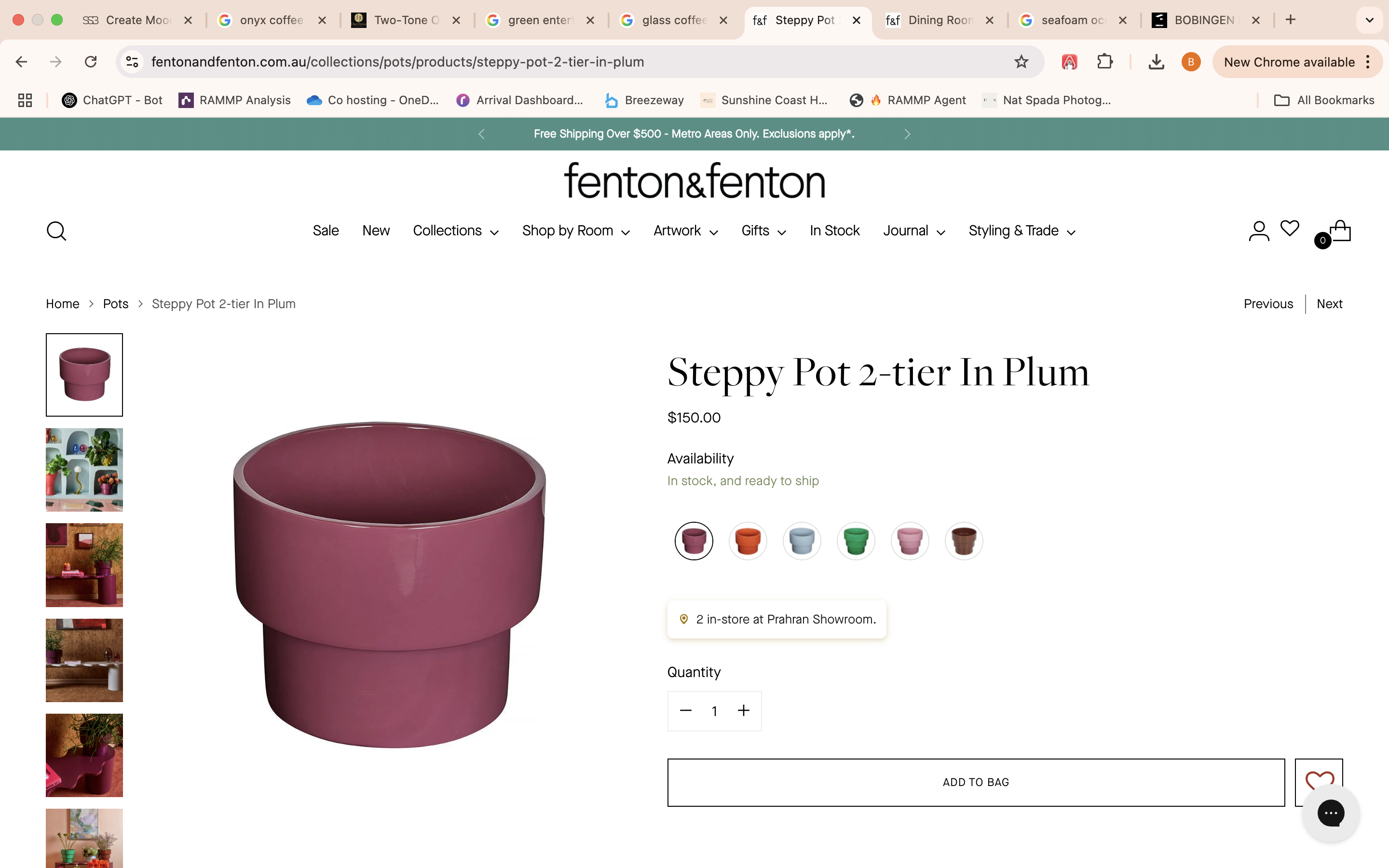Show next announcement banner arrow
The height and width of the screenshot is (868, 1389).
pos(907,135)
